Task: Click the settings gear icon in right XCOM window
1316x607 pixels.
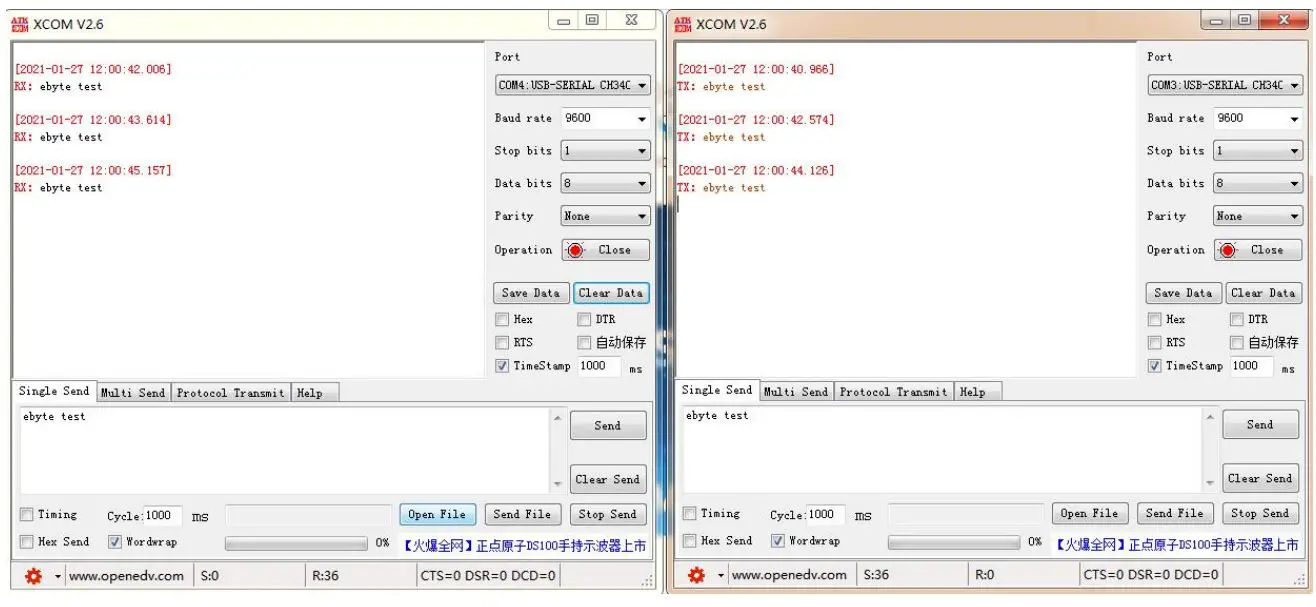Action: point(696,575)
